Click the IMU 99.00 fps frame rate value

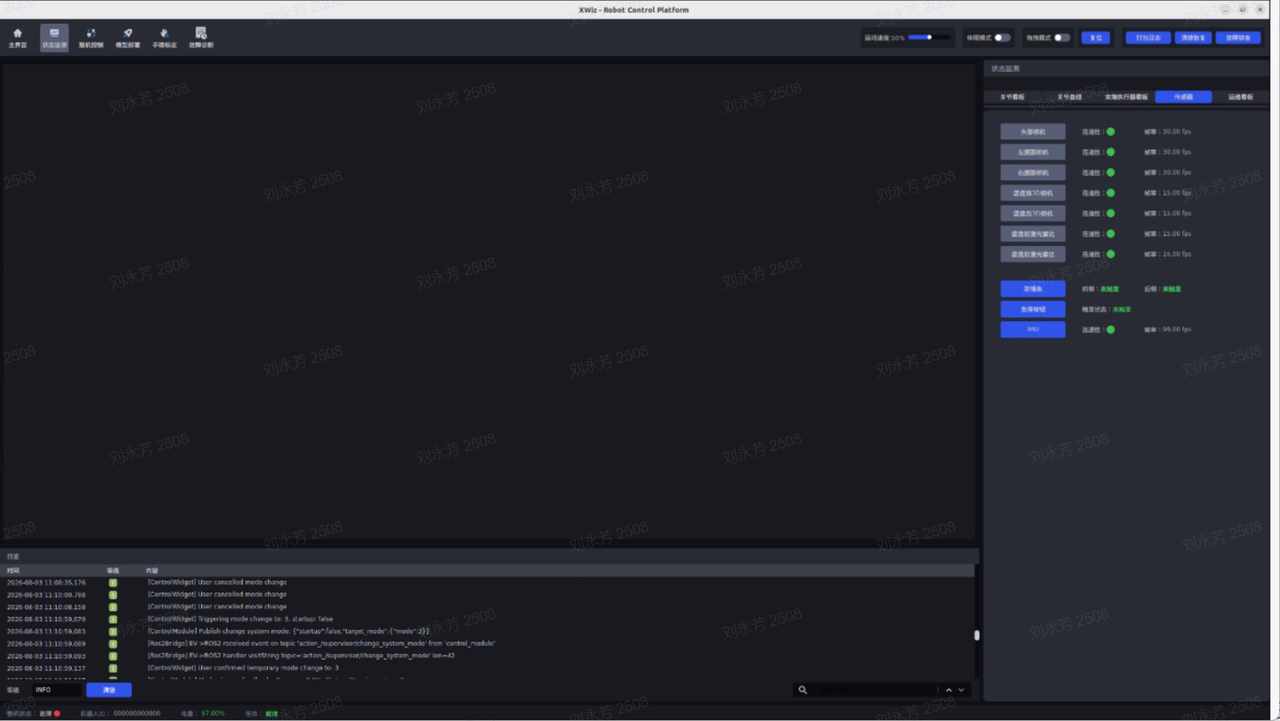point(1176,329)
